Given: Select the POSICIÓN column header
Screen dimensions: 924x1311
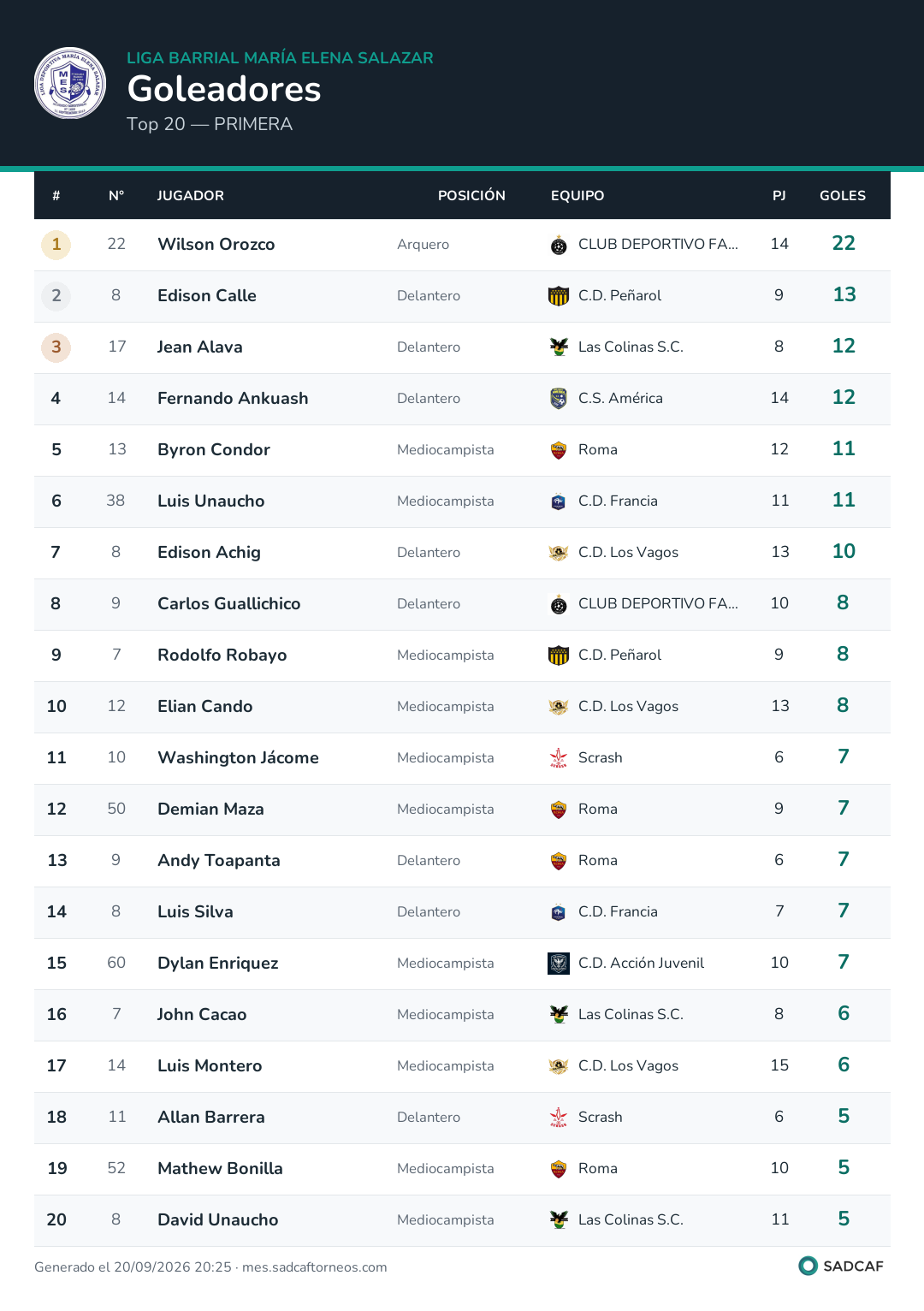Looking at the screenshot, I should pyautogui.click(x=471, y=196).
